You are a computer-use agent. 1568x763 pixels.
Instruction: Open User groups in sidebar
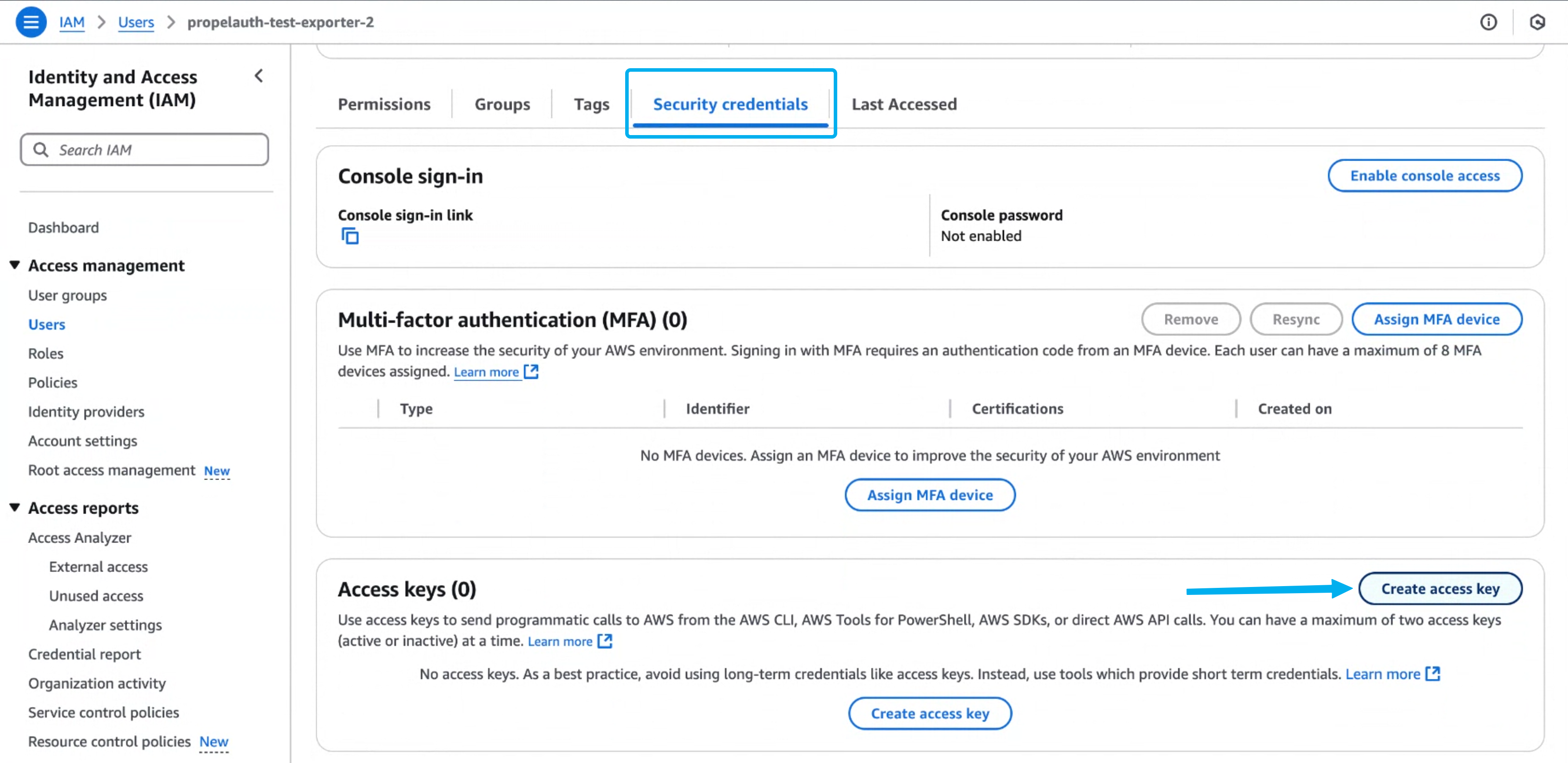(x=68, y=295)
